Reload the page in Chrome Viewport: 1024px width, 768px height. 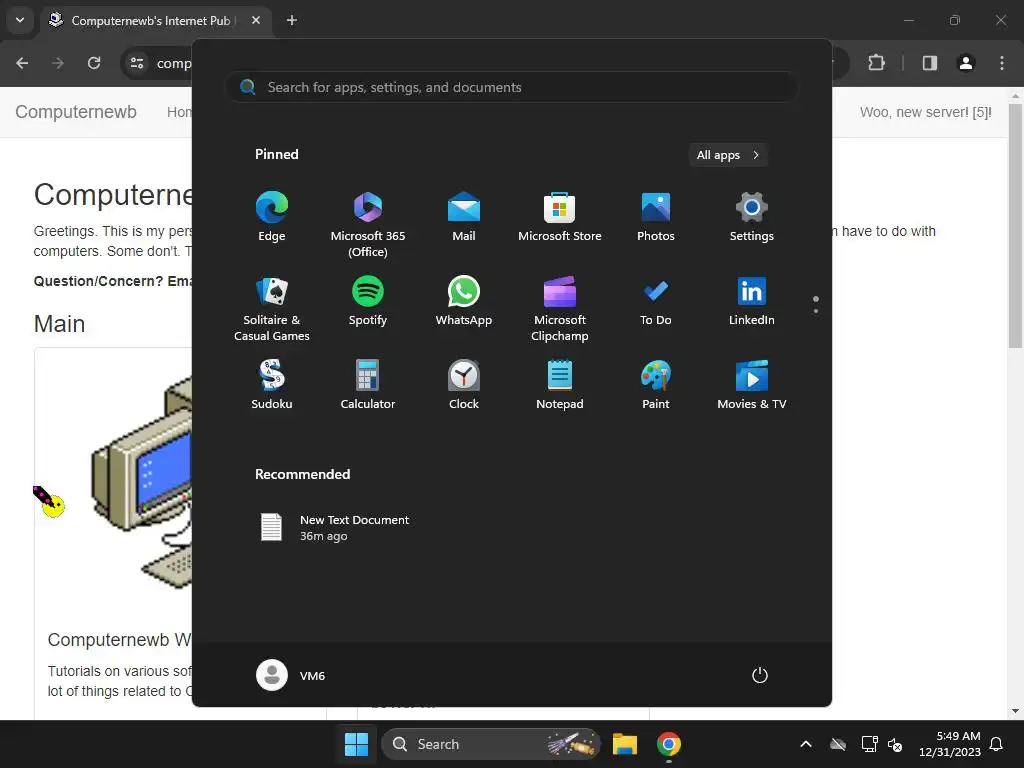[94, 63]
